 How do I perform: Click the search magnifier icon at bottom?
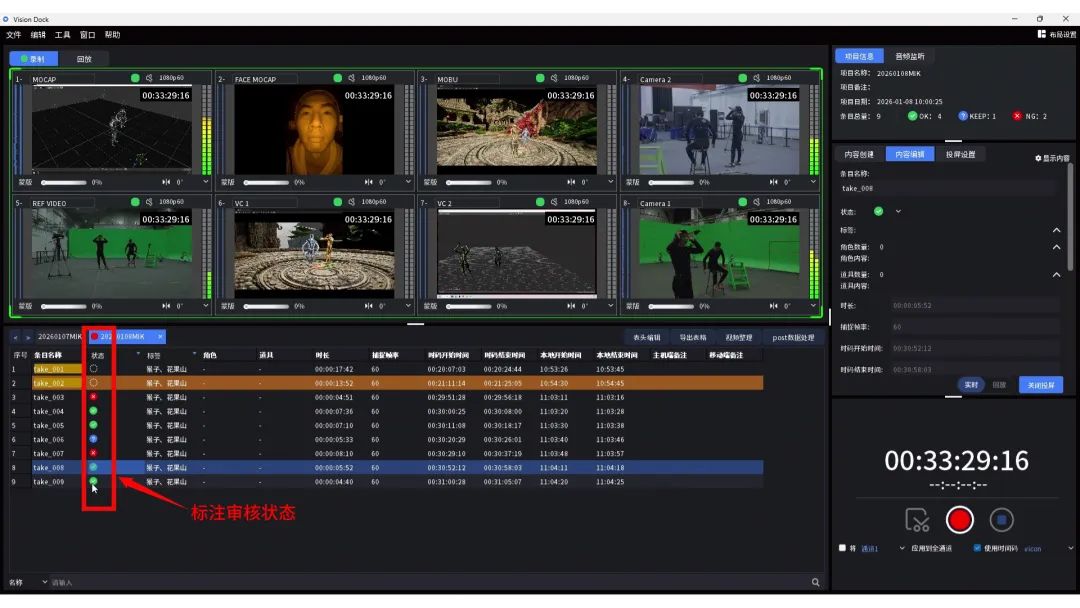(x=816, y=583)
